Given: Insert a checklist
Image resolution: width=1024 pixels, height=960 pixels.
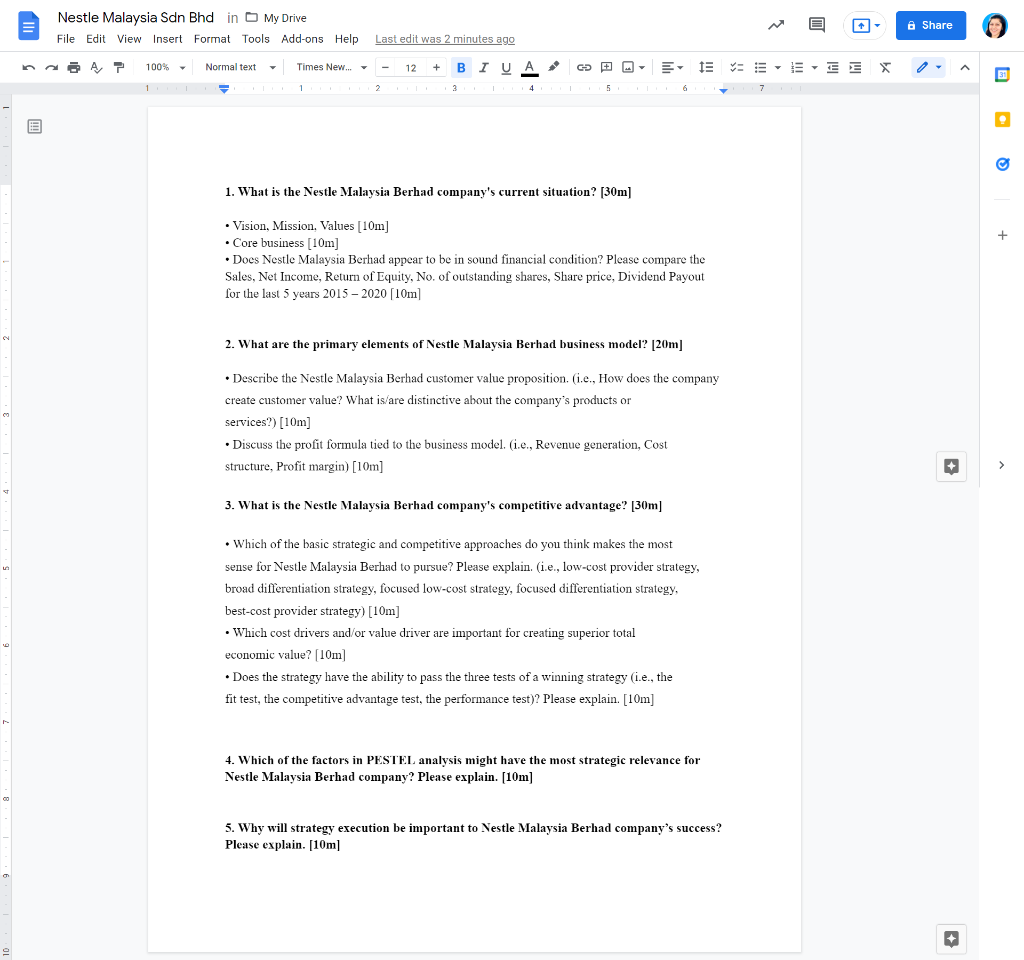Looking at the screenshot, I should [737, 67].
